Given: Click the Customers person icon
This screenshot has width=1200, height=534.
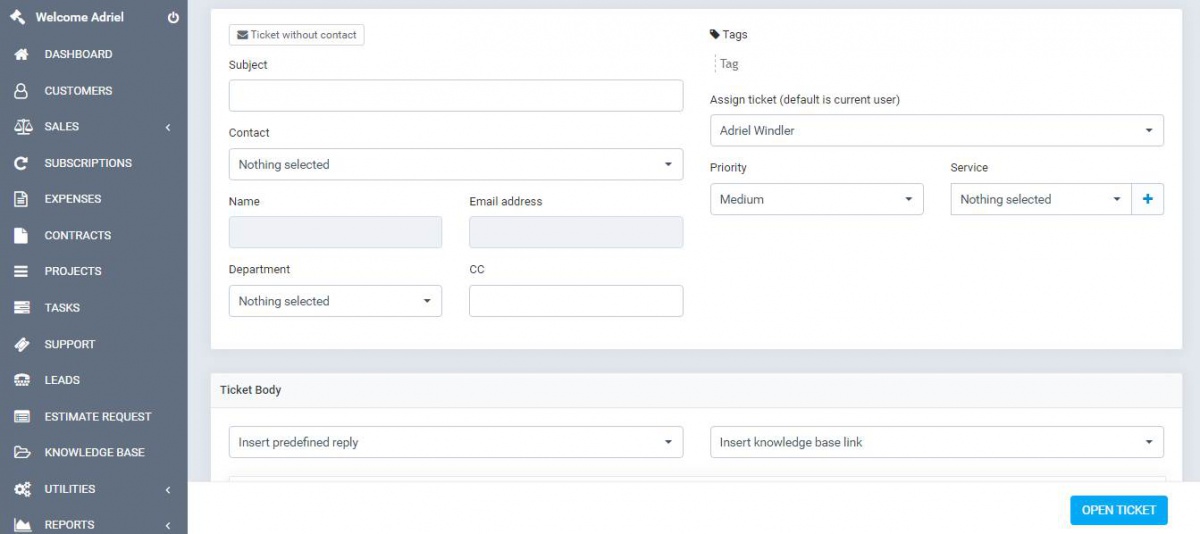Looking at the screenshot, I should point(21,91).
